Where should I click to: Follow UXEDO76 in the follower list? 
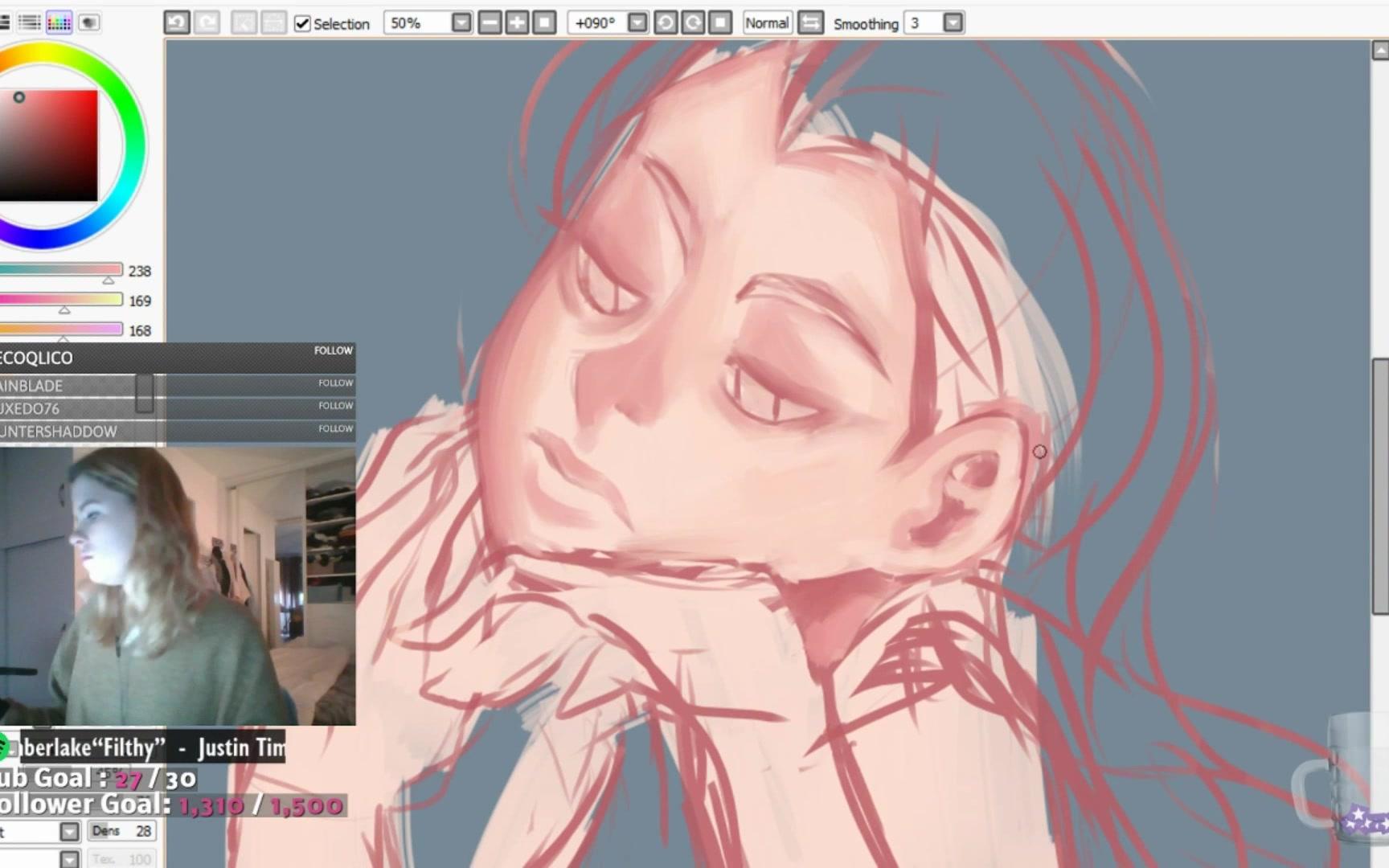tap(335, 406)
